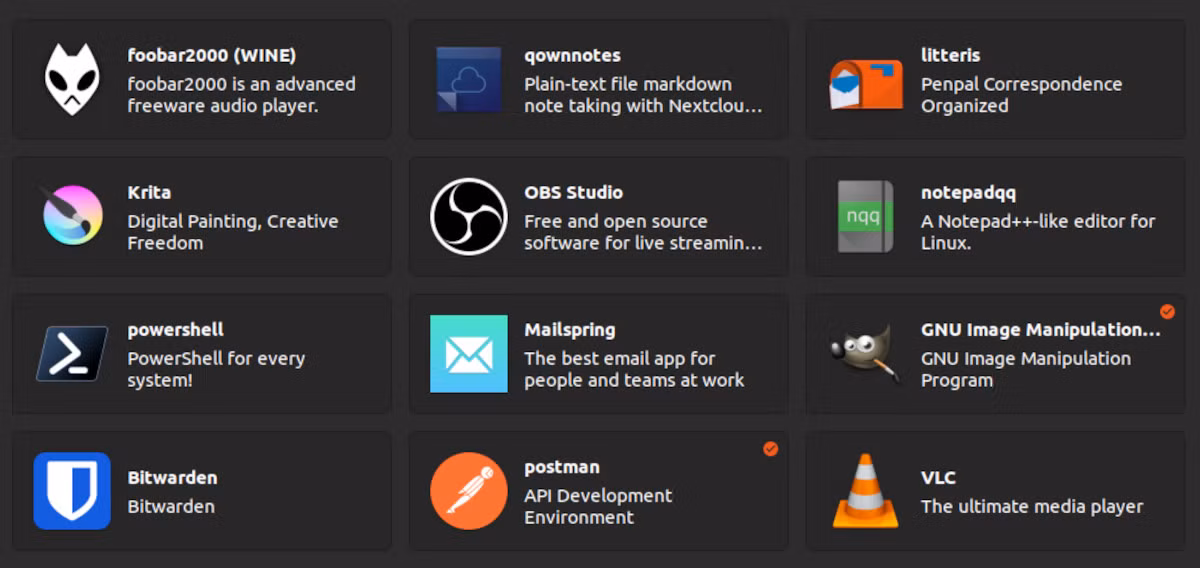Click 'GNU Image Manipulation Program' description
Image resolution: width=1200 pixels, height=568 pixels.
pos(1026,369)
